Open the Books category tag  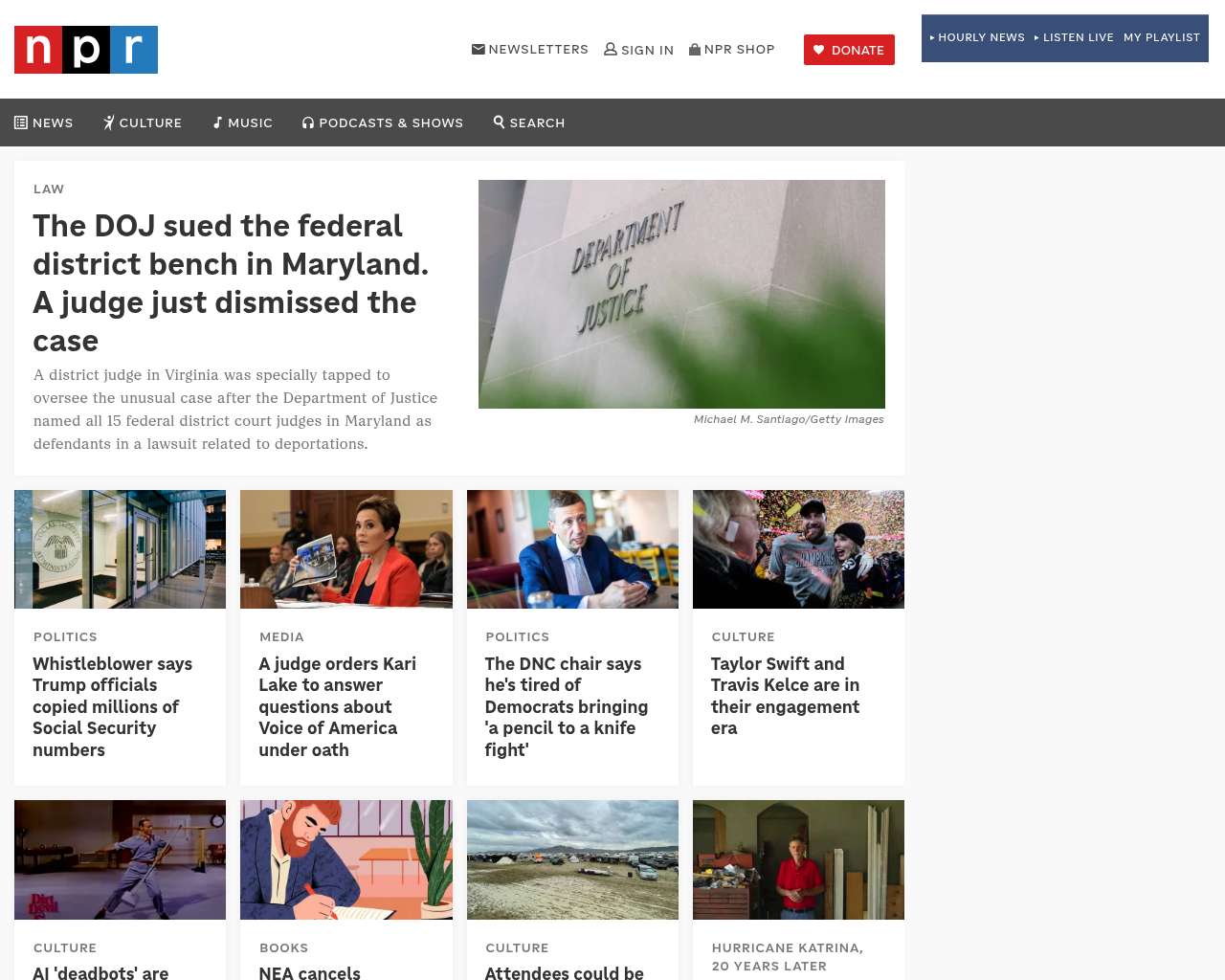[284, 947]
